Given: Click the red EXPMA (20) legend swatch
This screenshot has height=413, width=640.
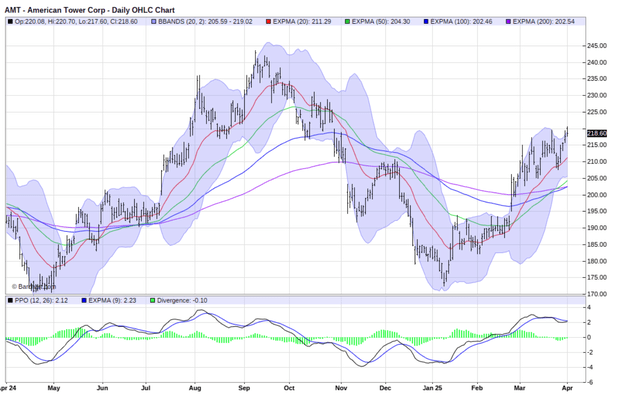Looking at the screenshot, I should pos(269,22).
